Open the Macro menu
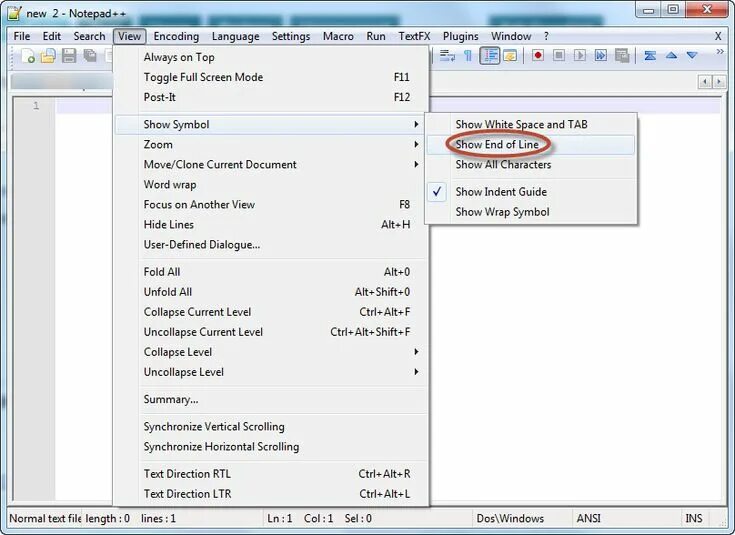Image resolution: width=735 pixels, height=535 pixels. pyautogui.click(x=338, y=36)
